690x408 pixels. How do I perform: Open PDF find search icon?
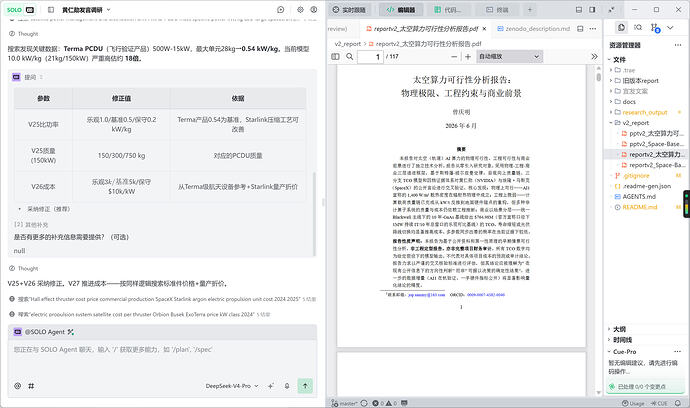[x=349, y=57]
